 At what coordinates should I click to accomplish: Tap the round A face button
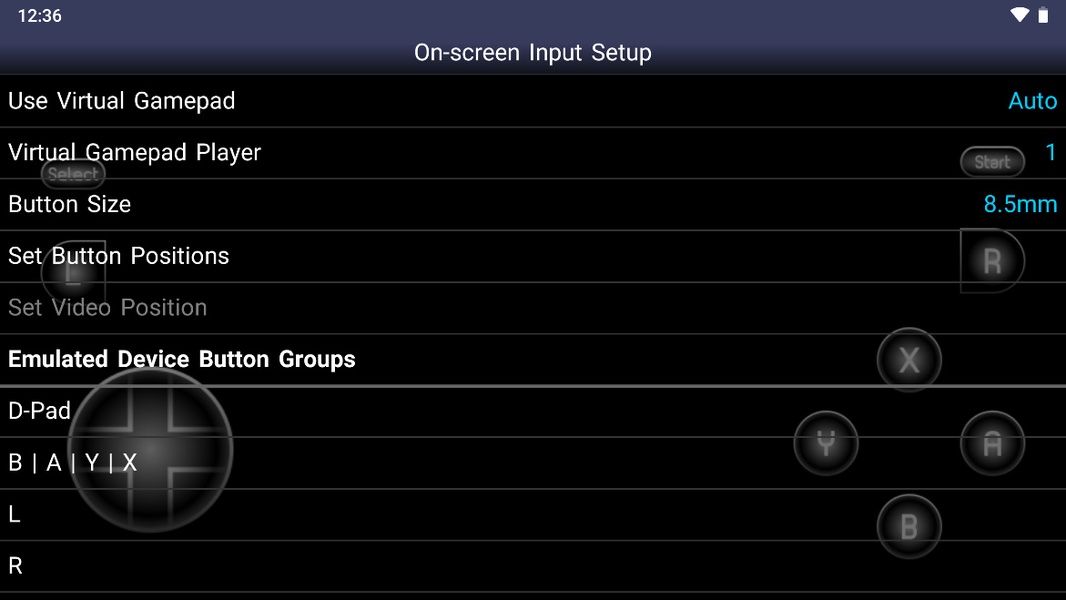[x=992, y=443]
